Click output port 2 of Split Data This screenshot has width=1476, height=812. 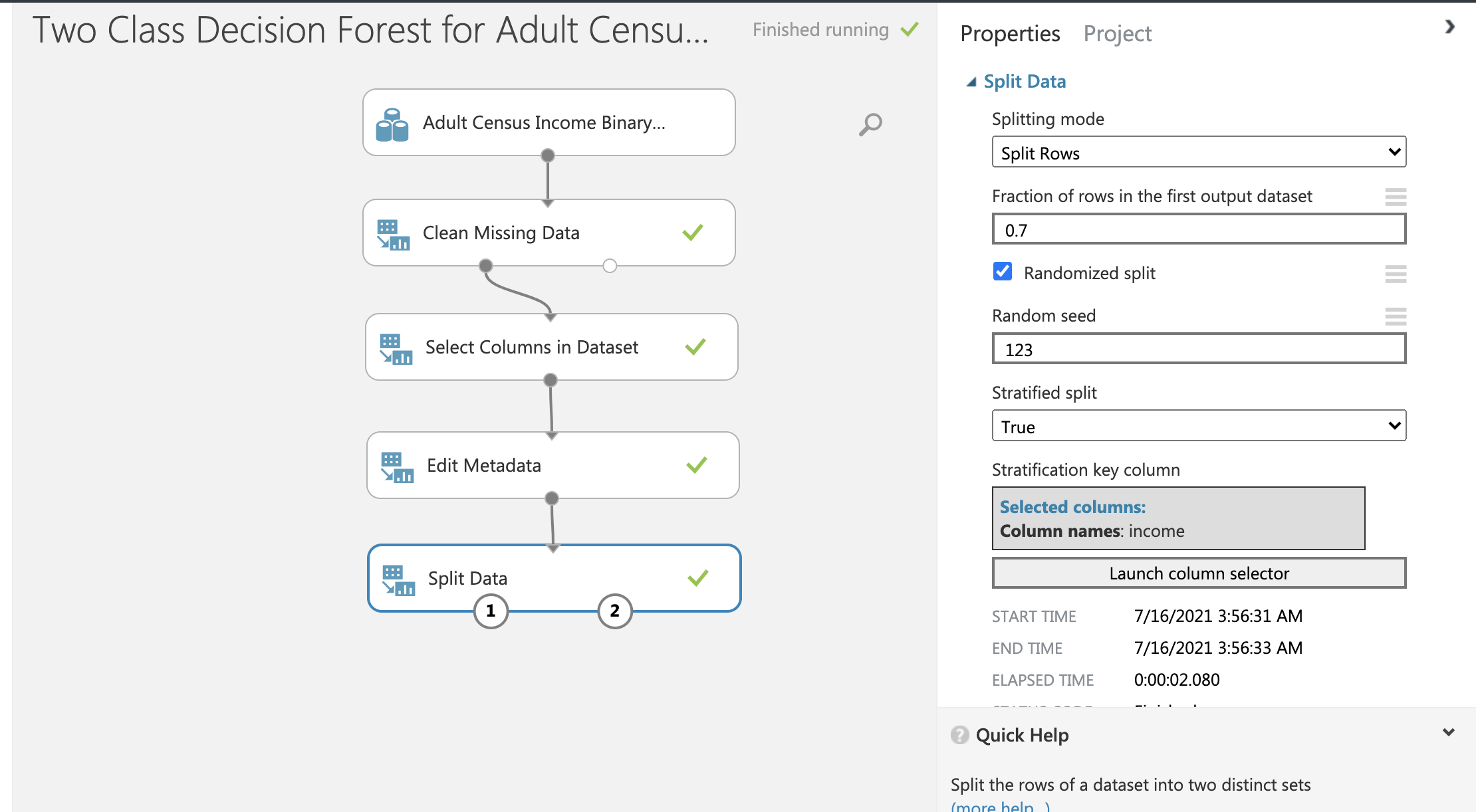614,611
